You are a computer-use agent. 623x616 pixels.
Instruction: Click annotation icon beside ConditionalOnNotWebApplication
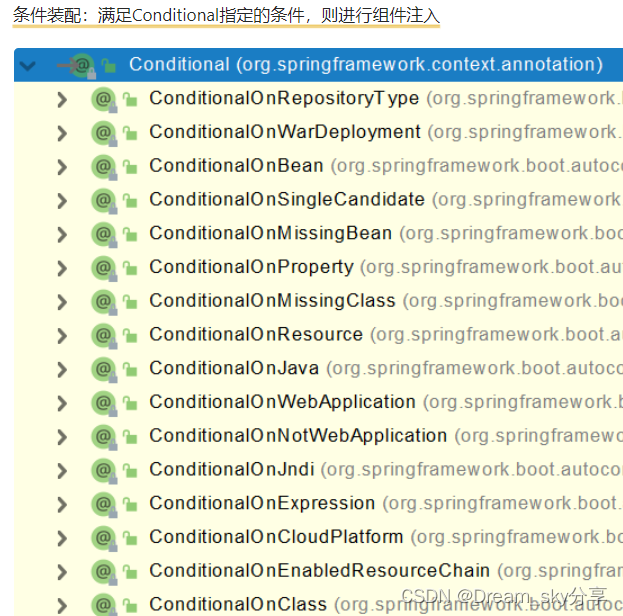point(104,437)
